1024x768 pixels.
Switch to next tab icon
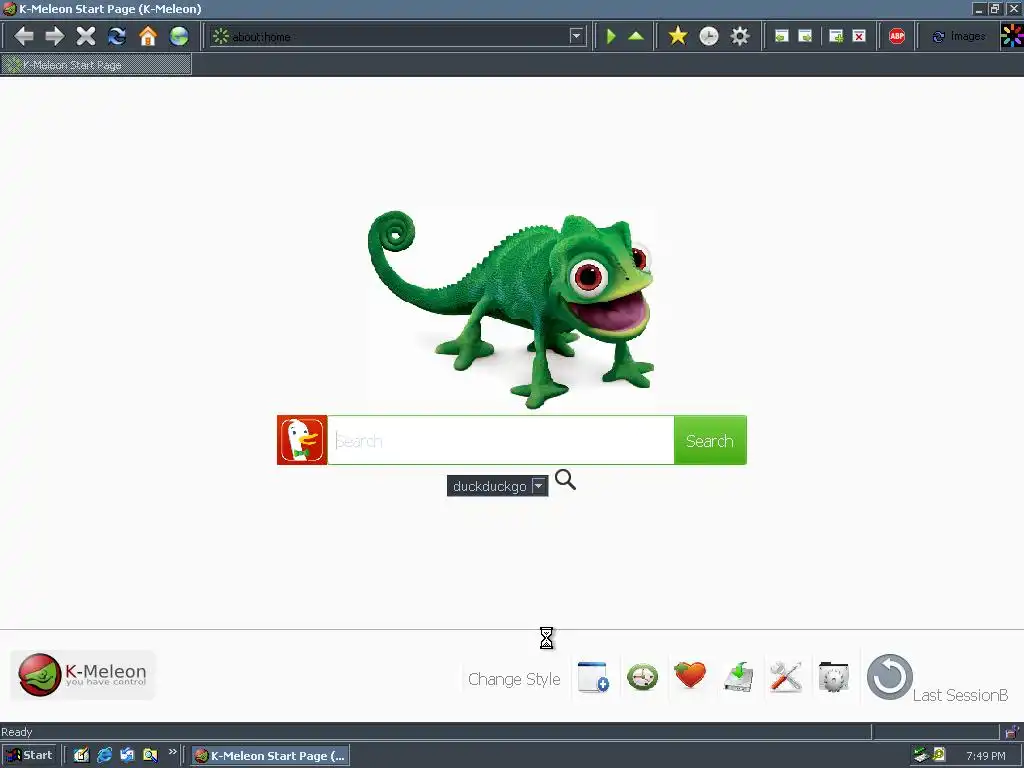tap(805, 37)
